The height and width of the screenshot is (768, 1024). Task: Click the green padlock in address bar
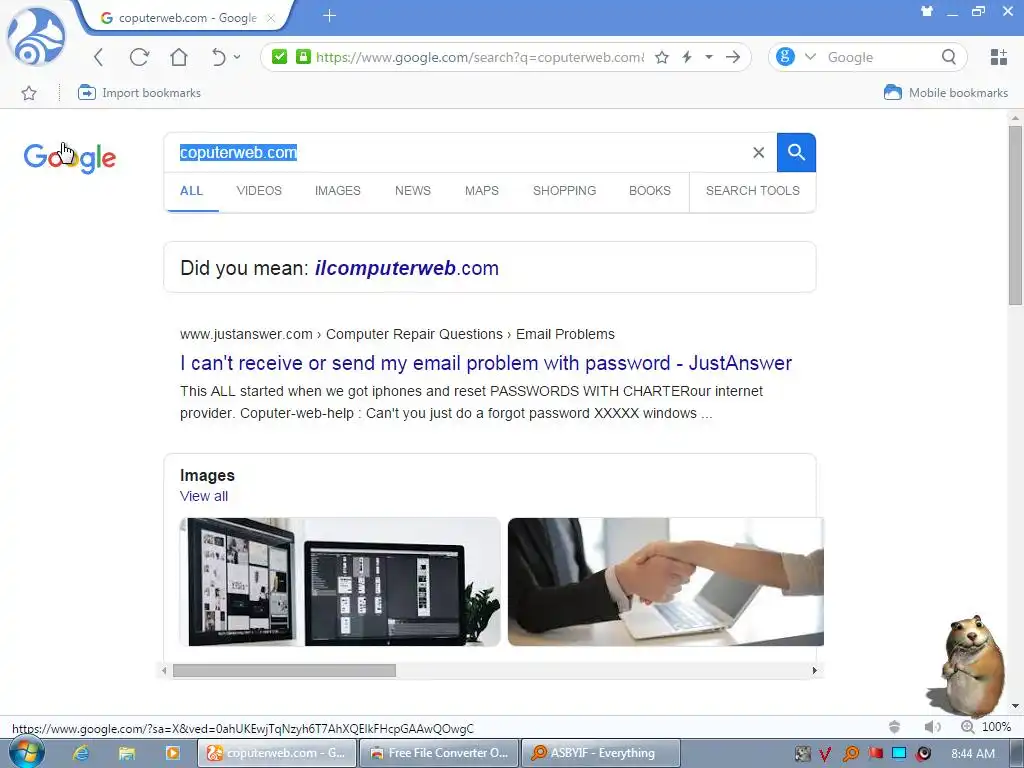tap(303, 57)
